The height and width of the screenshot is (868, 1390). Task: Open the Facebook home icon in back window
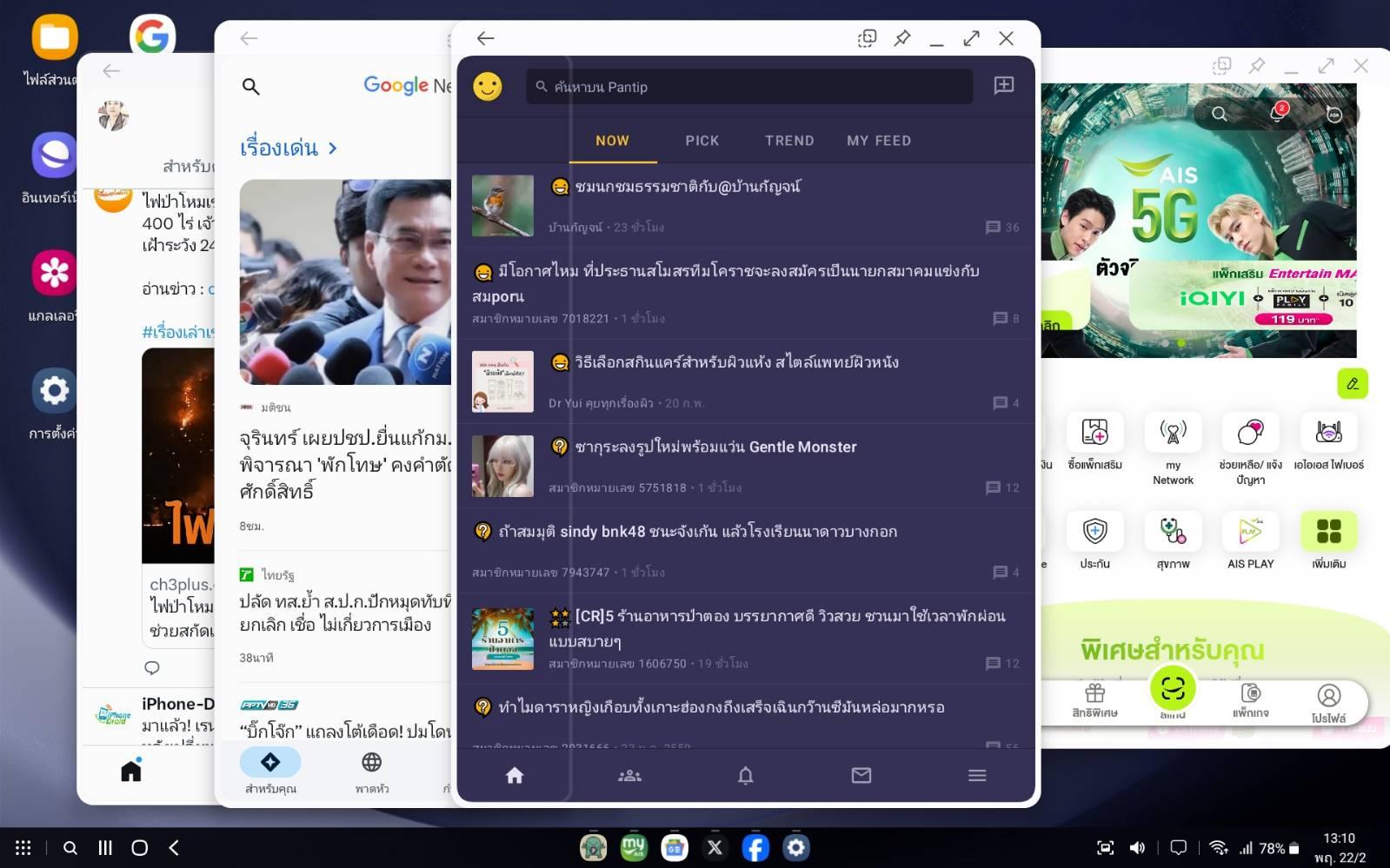coord(131,770)
